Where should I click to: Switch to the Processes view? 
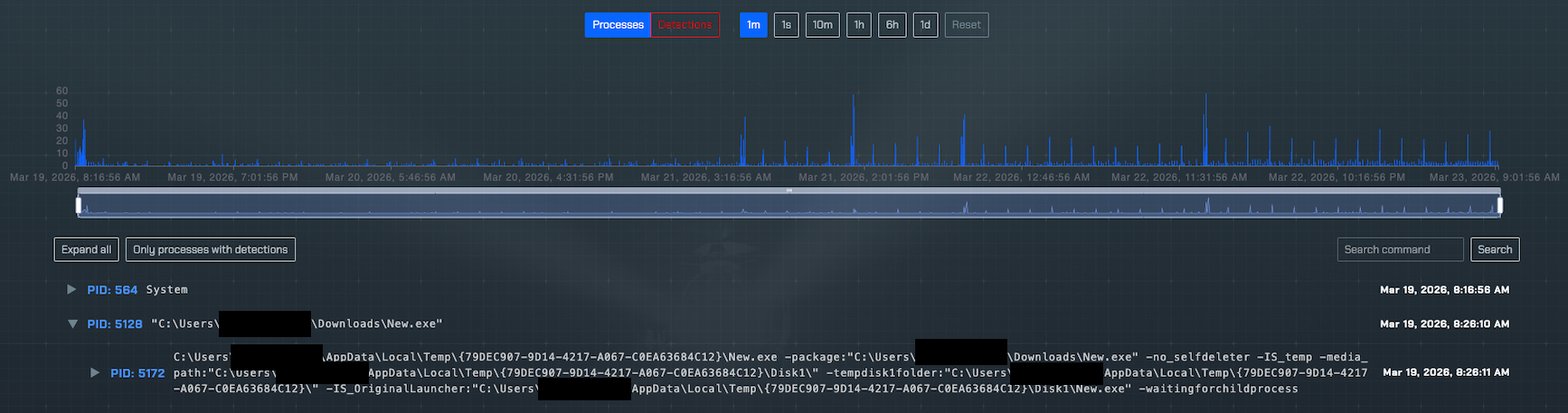[x=618, y=25]
